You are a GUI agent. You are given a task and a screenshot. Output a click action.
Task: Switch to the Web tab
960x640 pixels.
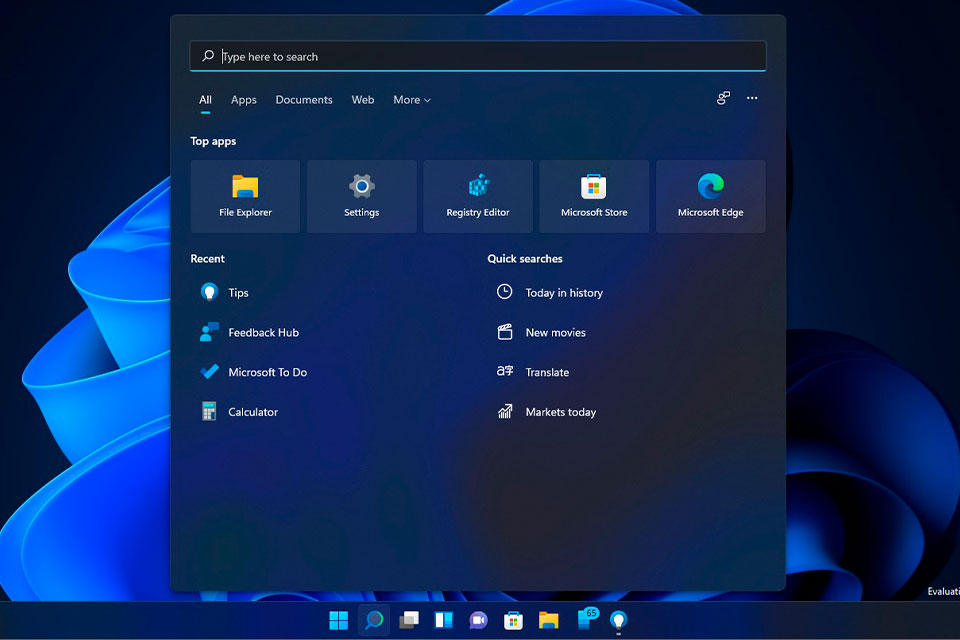click(x=362, y=100)
